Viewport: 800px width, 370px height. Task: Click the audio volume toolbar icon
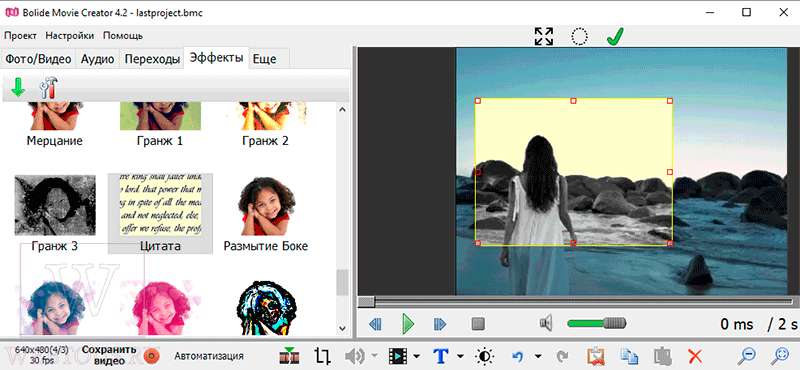click(355, 356)
